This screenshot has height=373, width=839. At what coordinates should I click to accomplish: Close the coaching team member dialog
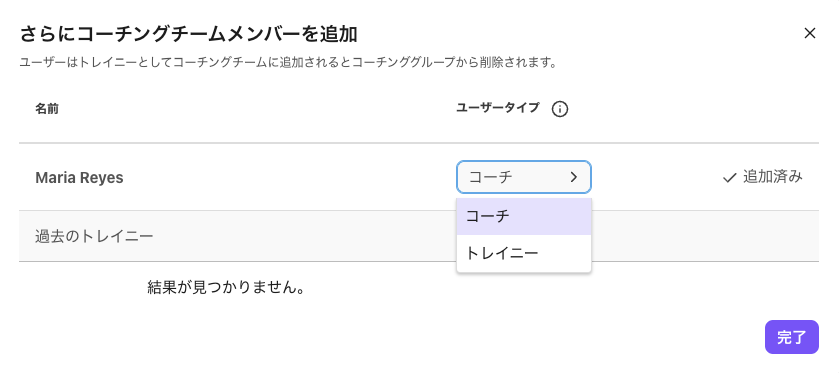click(810, 34)
